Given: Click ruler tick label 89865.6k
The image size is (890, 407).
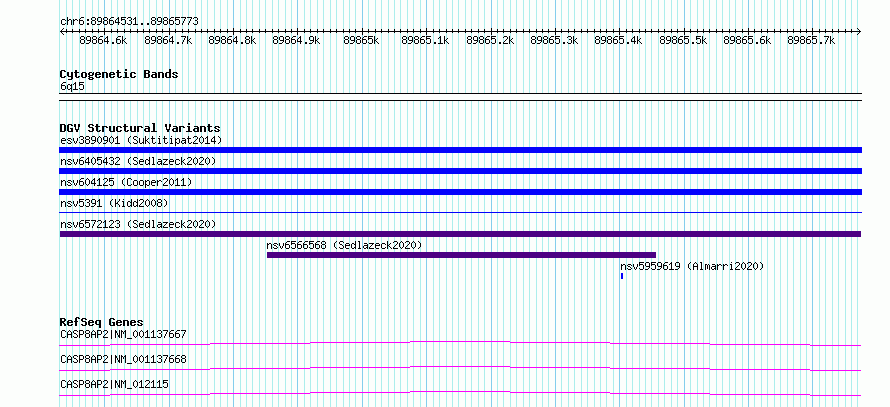Looking at the screenshot, I should (x=747, y=41).
